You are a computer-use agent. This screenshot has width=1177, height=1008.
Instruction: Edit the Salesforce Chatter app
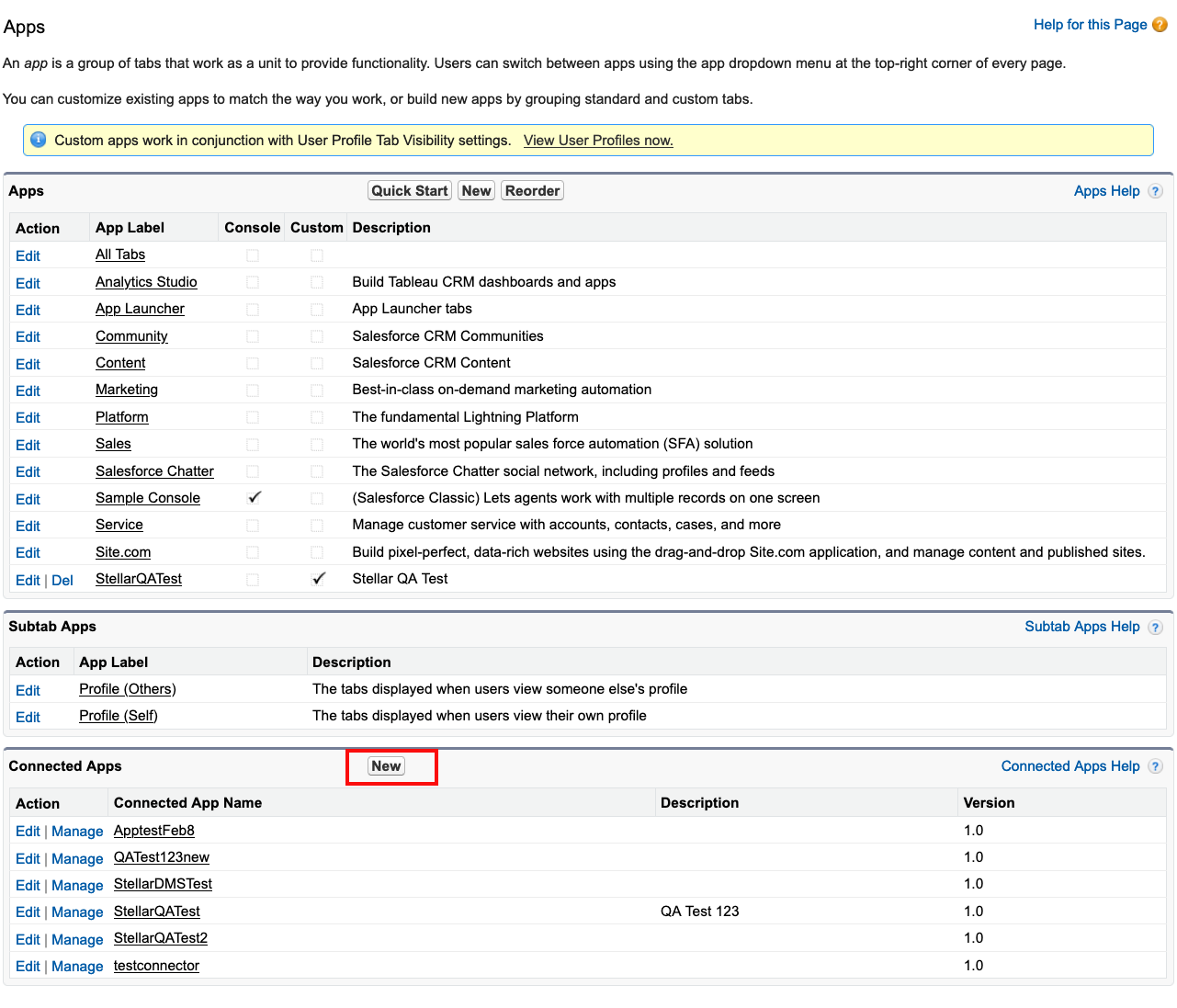point(28,471)
